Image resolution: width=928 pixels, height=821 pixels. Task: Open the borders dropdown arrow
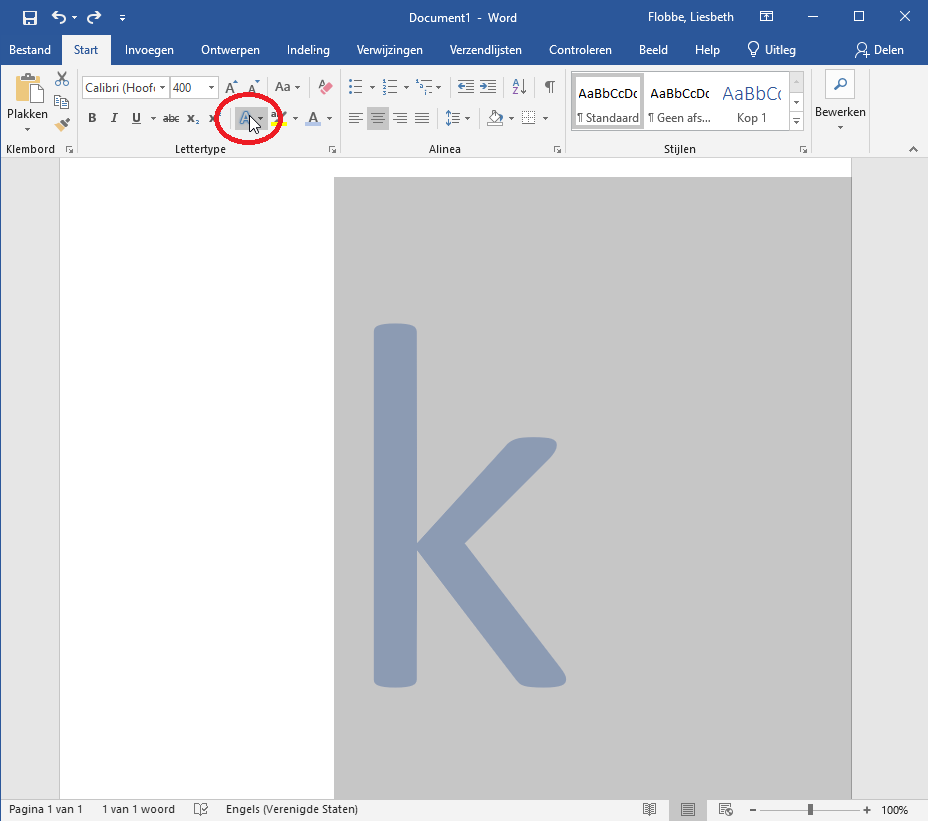pyautogui.click(x=546, y=118)
